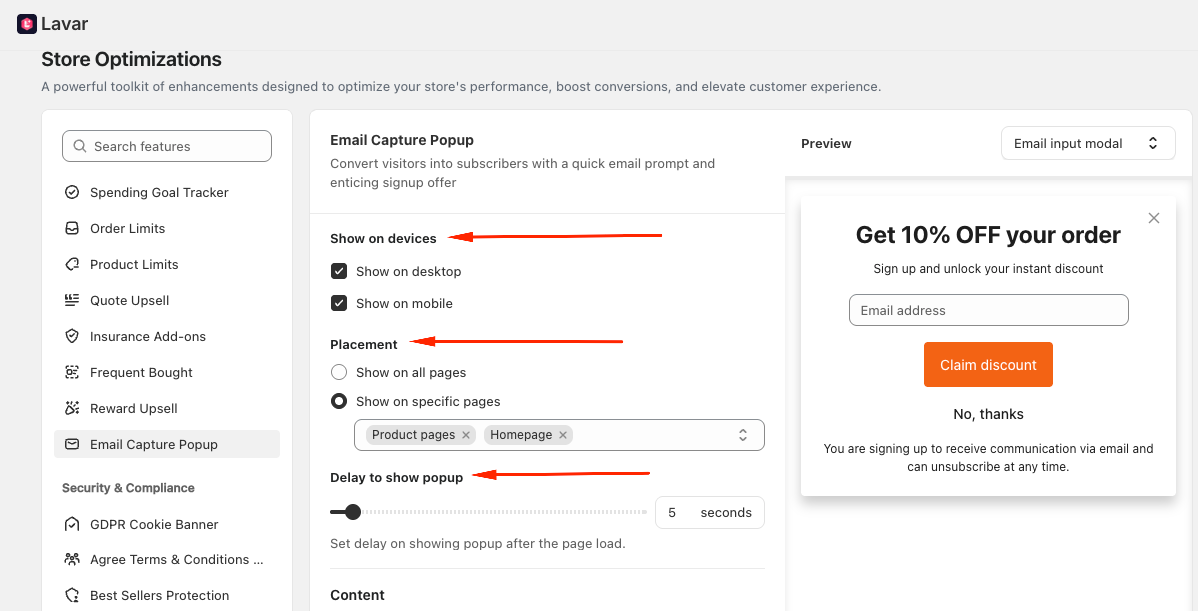Screen dimensions: 1198x611
Task: Uncheck Show on mobile
Action: pos(339,303)
